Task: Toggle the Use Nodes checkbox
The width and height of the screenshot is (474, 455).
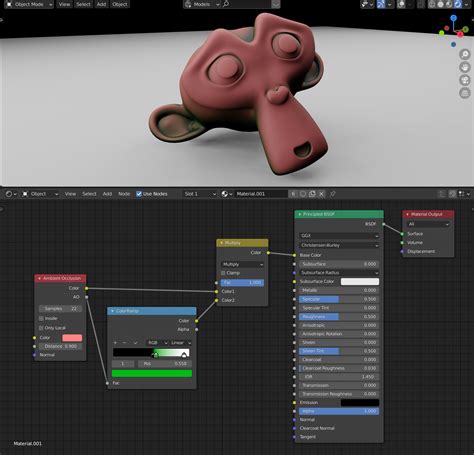Action: 139,194
